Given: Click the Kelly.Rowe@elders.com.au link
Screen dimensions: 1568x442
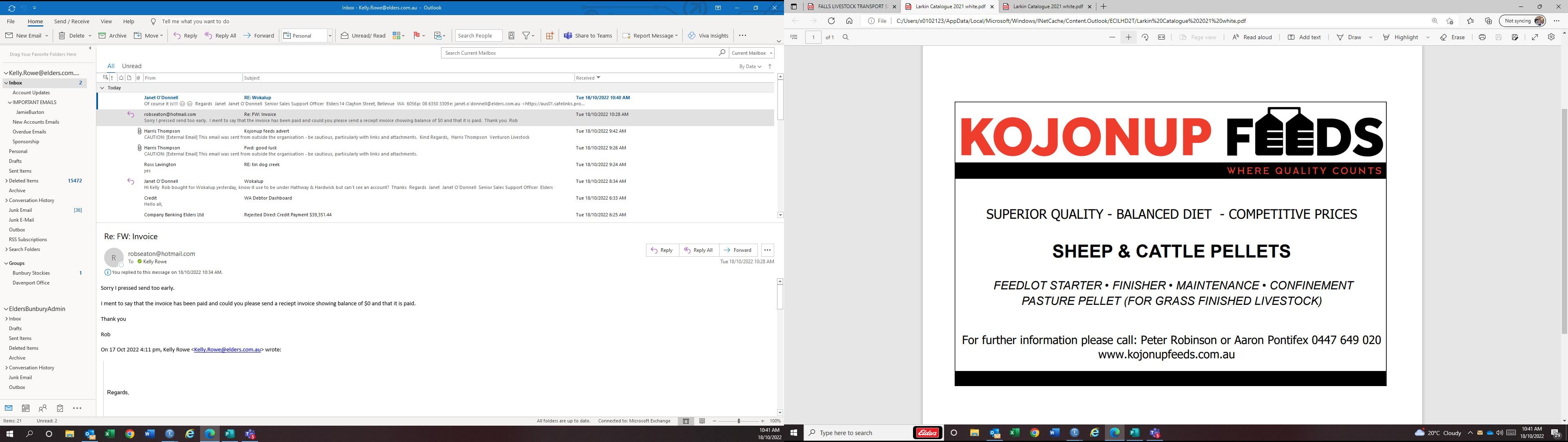Looking at the screenshot, I should click(x=227, y=350).
